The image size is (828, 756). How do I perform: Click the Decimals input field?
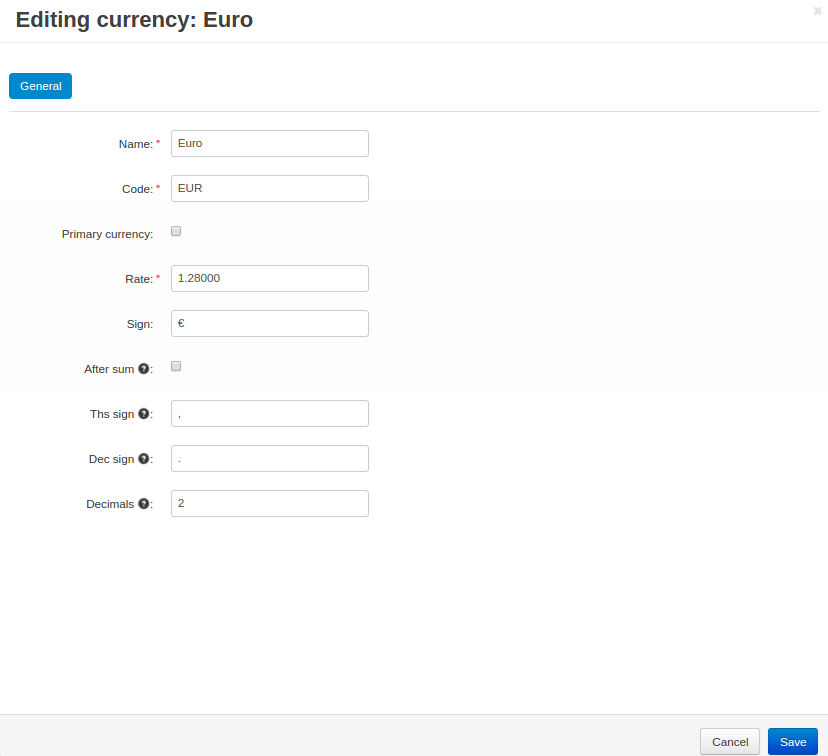click(x=270, y=504)
